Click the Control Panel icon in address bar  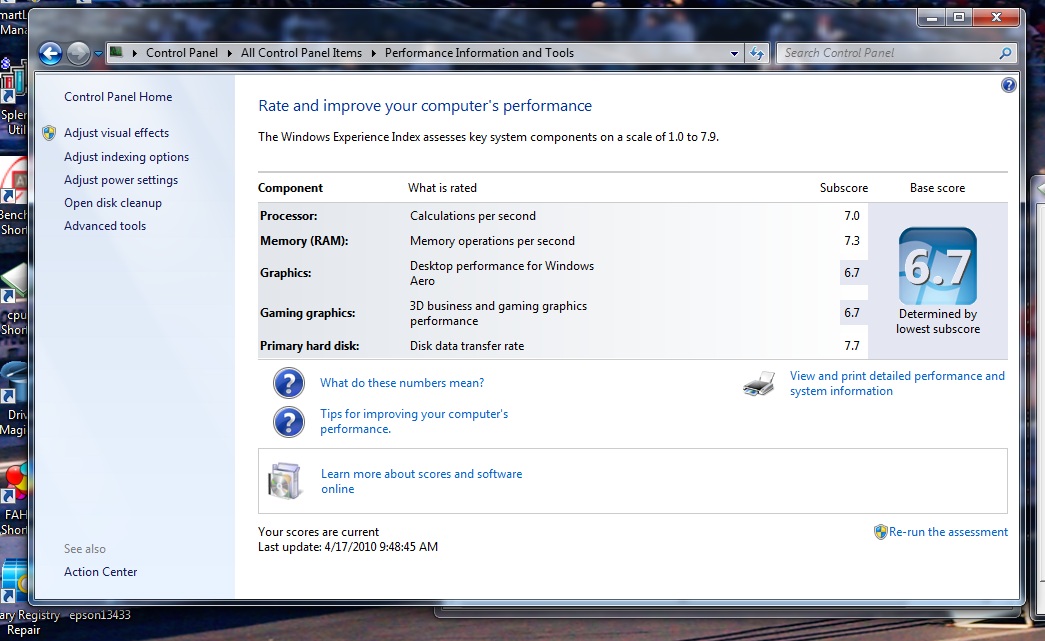(x=116, y=52)
